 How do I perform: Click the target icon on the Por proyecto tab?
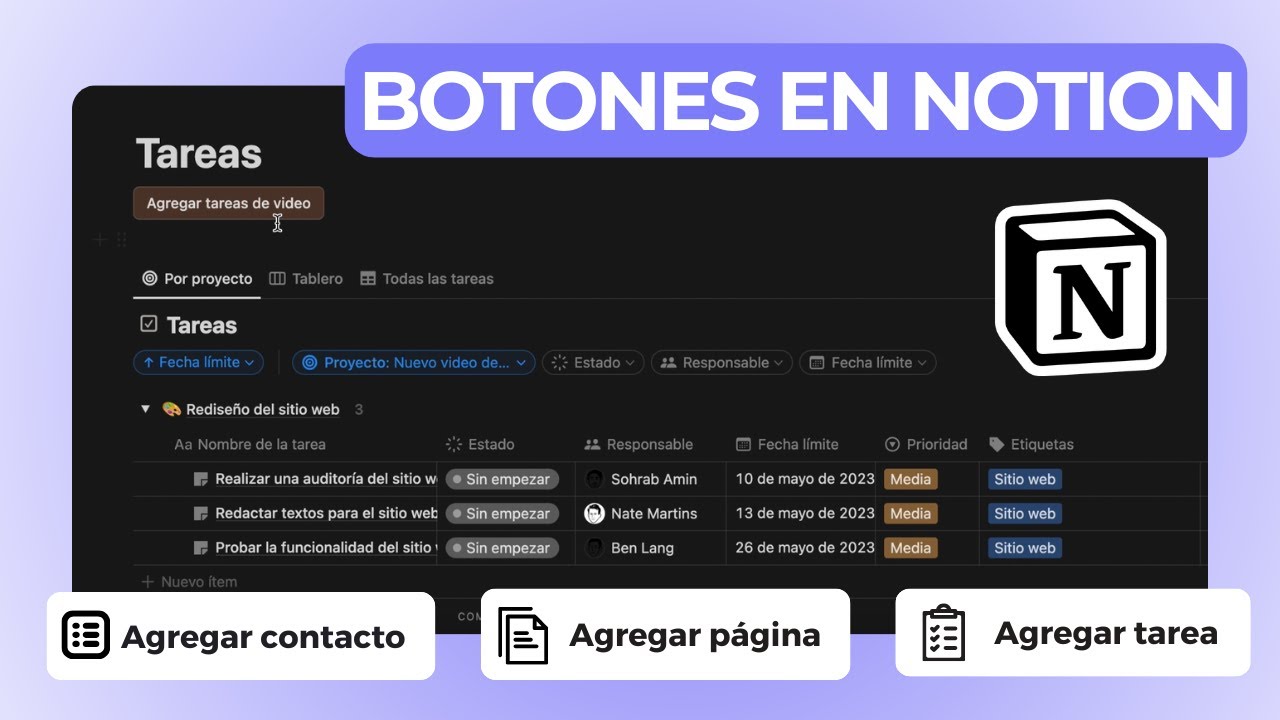tap(150, 279)
